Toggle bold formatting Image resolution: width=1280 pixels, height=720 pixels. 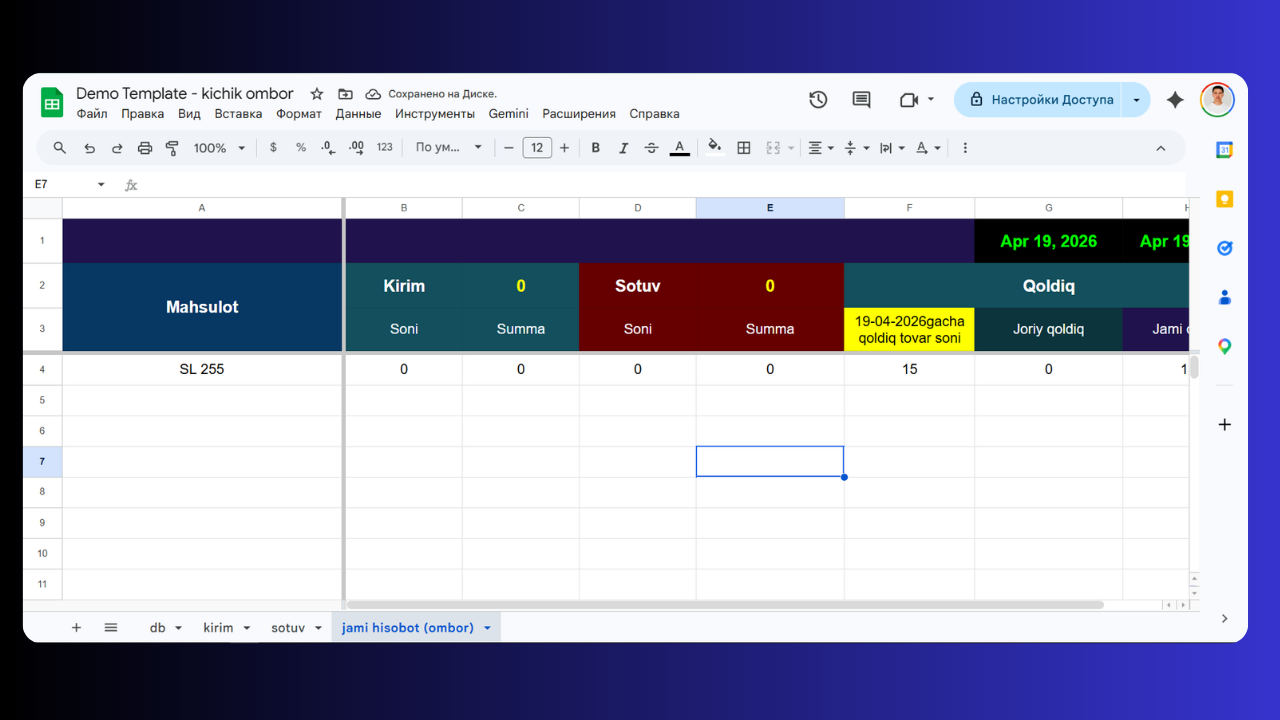pos(595,148)
